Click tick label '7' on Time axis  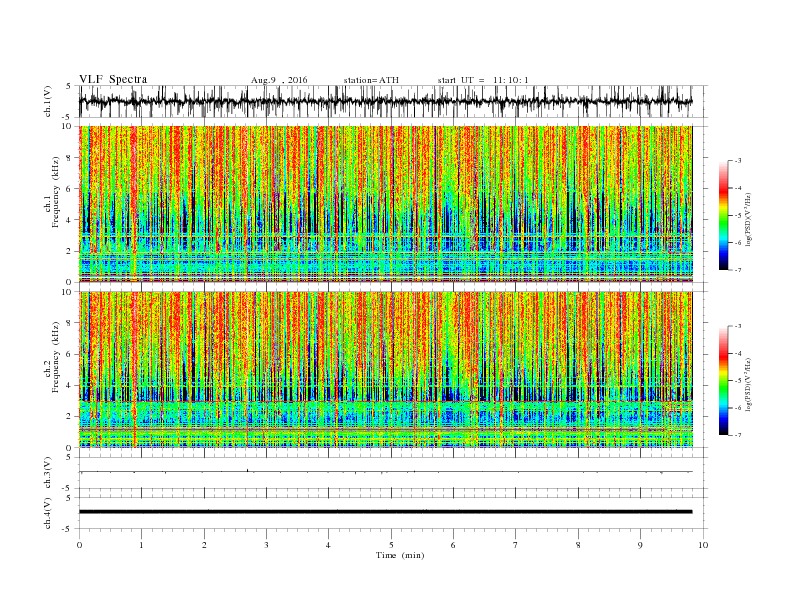tap(516, 545)
